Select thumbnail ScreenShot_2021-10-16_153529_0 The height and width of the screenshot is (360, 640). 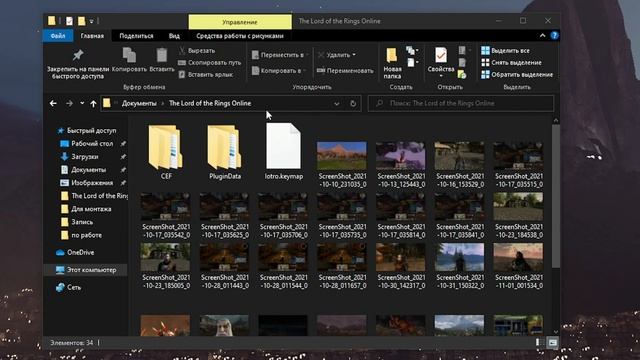pyautogui.click(x=460, y=164)
